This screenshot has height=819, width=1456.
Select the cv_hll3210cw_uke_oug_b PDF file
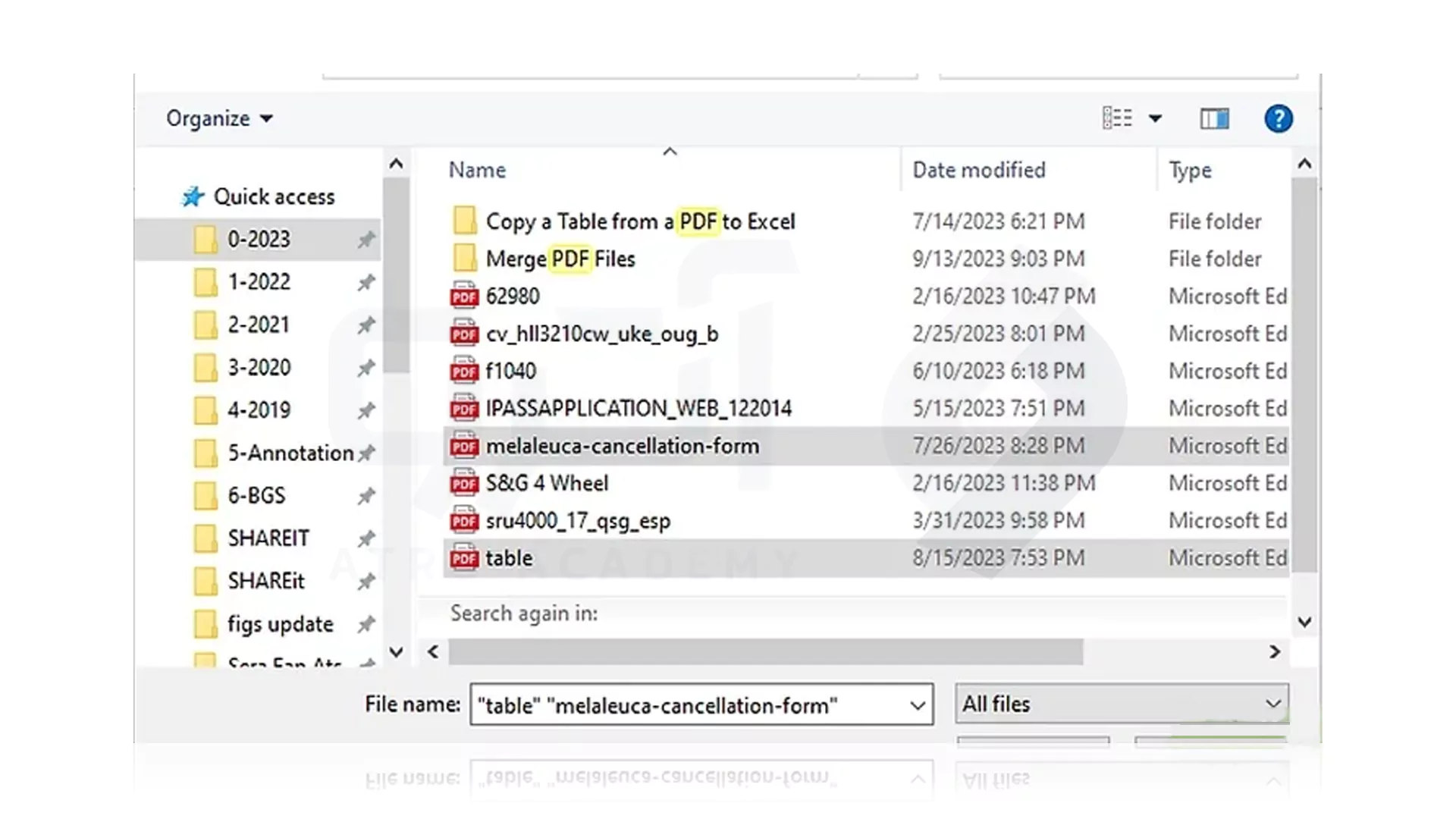[602, 334]
